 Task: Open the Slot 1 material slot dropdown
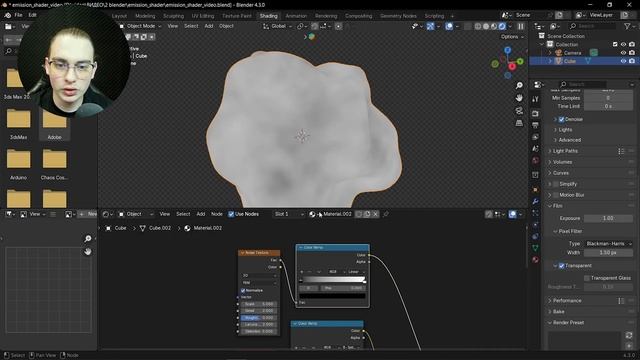(289, 214)
